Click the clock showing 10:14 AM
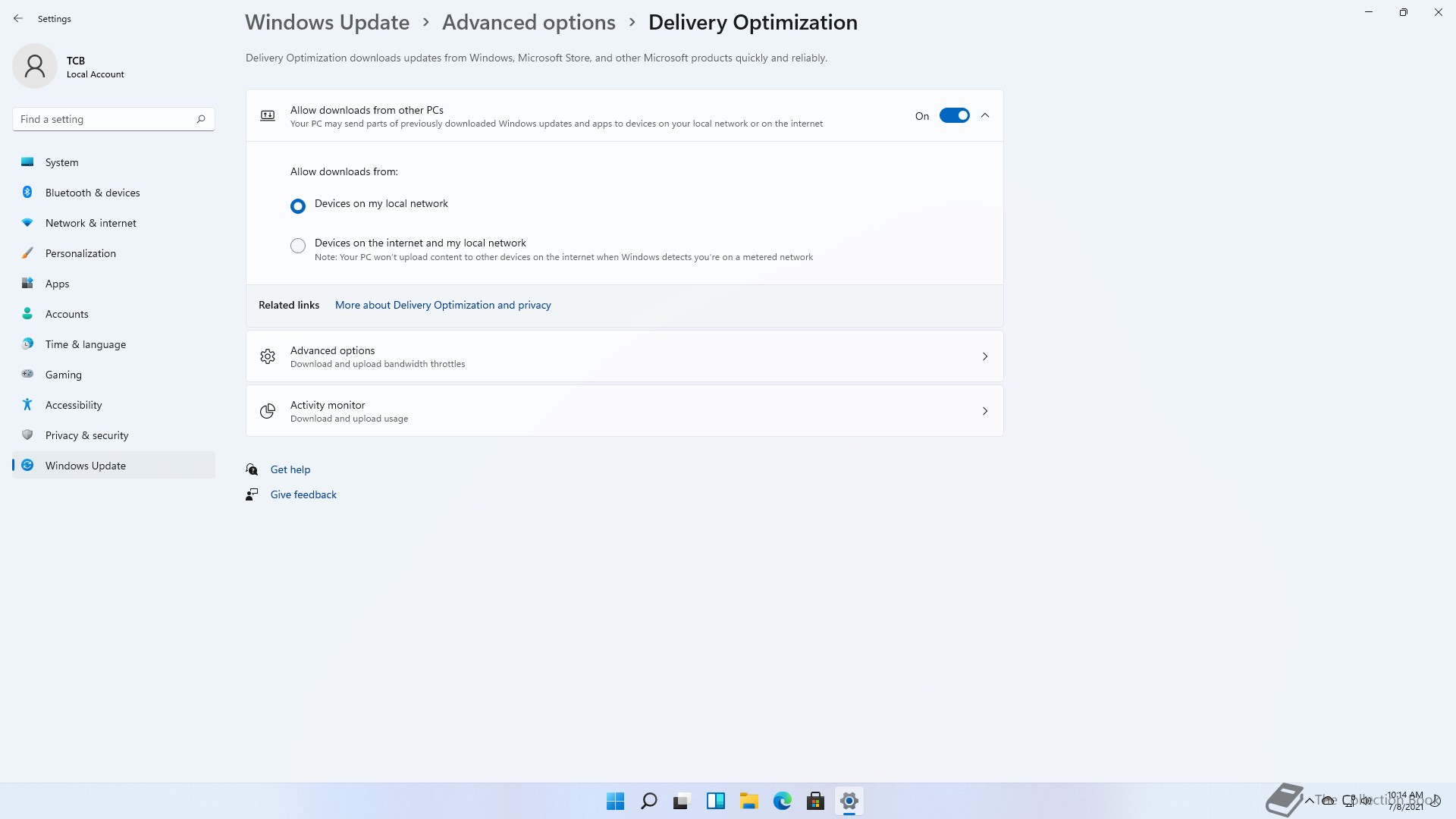The image size is (1456, 819). click(x=1405, y=795)
